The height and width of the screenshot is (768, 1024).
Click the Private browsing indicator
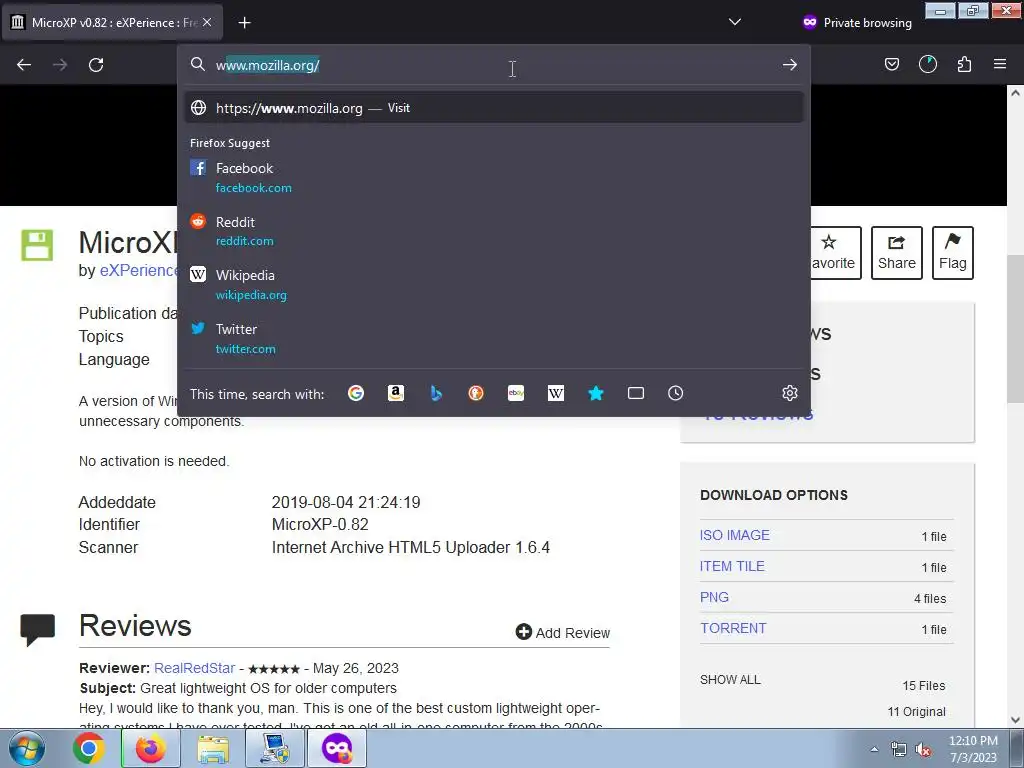click(x=857, y=22)
